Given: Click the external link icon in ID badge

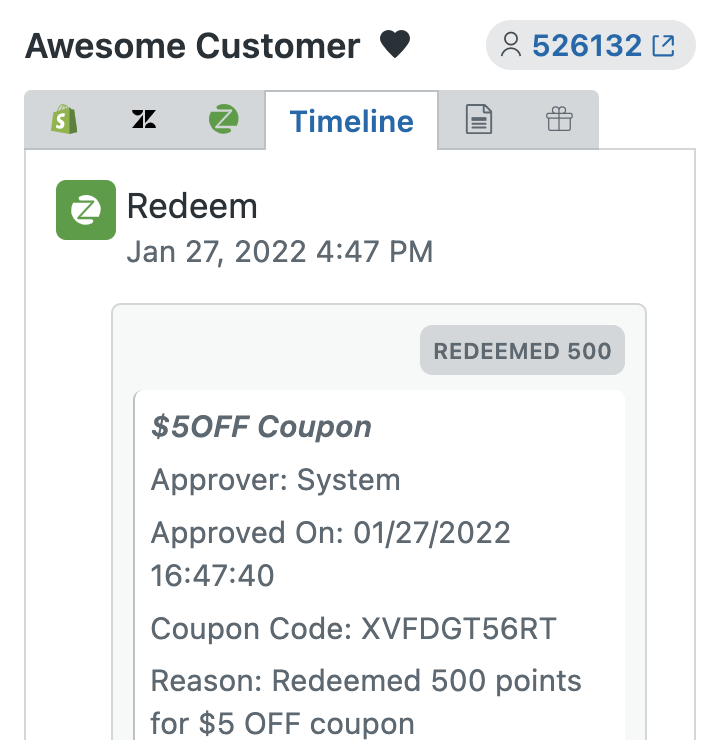Looking at the screenshot, I should point(662,45).
